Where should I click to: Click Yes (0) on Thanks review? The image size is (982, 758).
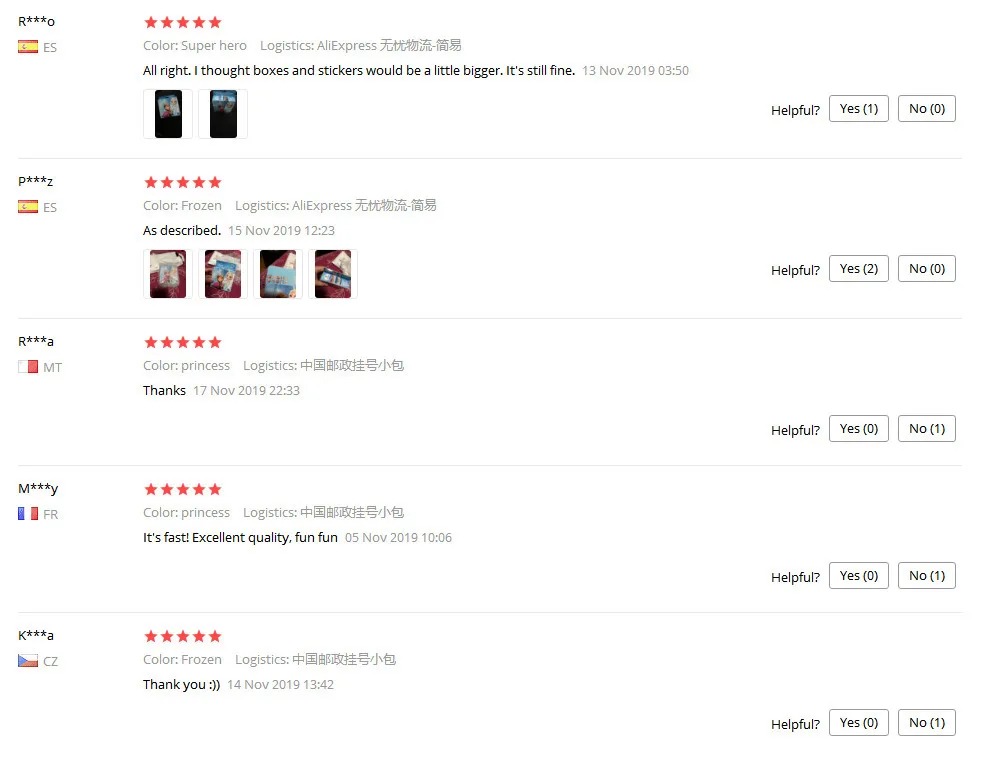click(x=859, y=428)
